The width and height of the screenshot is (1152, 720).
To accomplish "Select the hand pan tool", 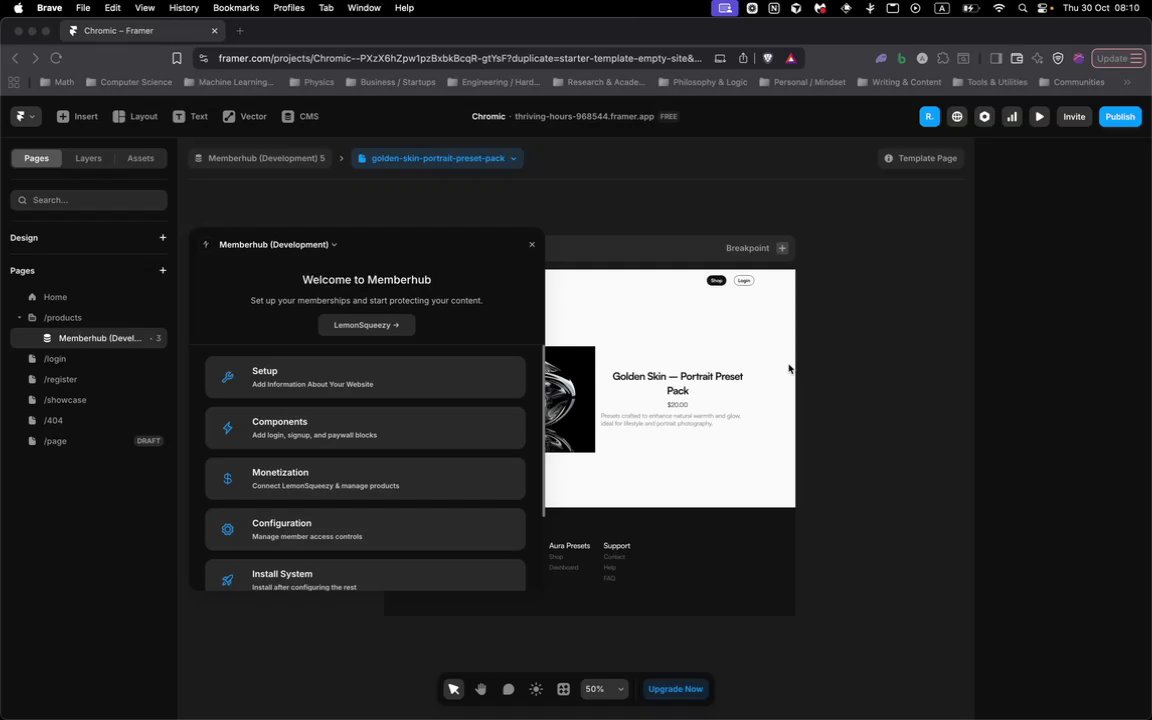I will (480, 689).
